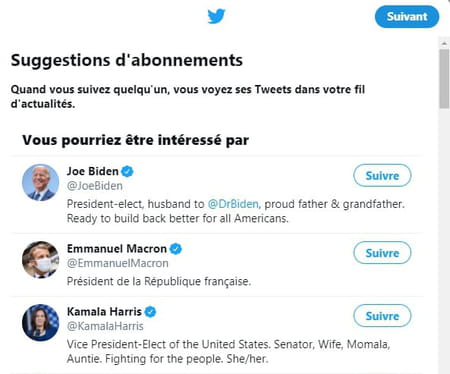
Task: Click the Suivant button
Action: 407,17
